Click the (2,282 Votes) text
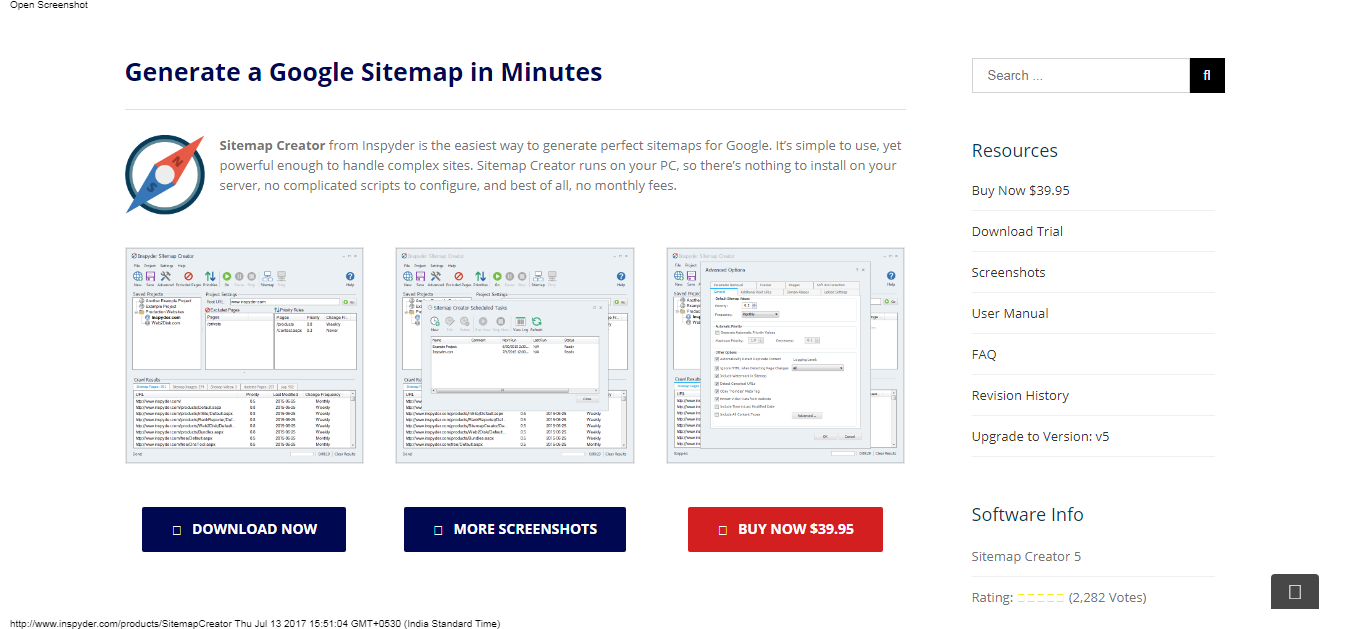1349x629 pixels. pos(1107,598)
